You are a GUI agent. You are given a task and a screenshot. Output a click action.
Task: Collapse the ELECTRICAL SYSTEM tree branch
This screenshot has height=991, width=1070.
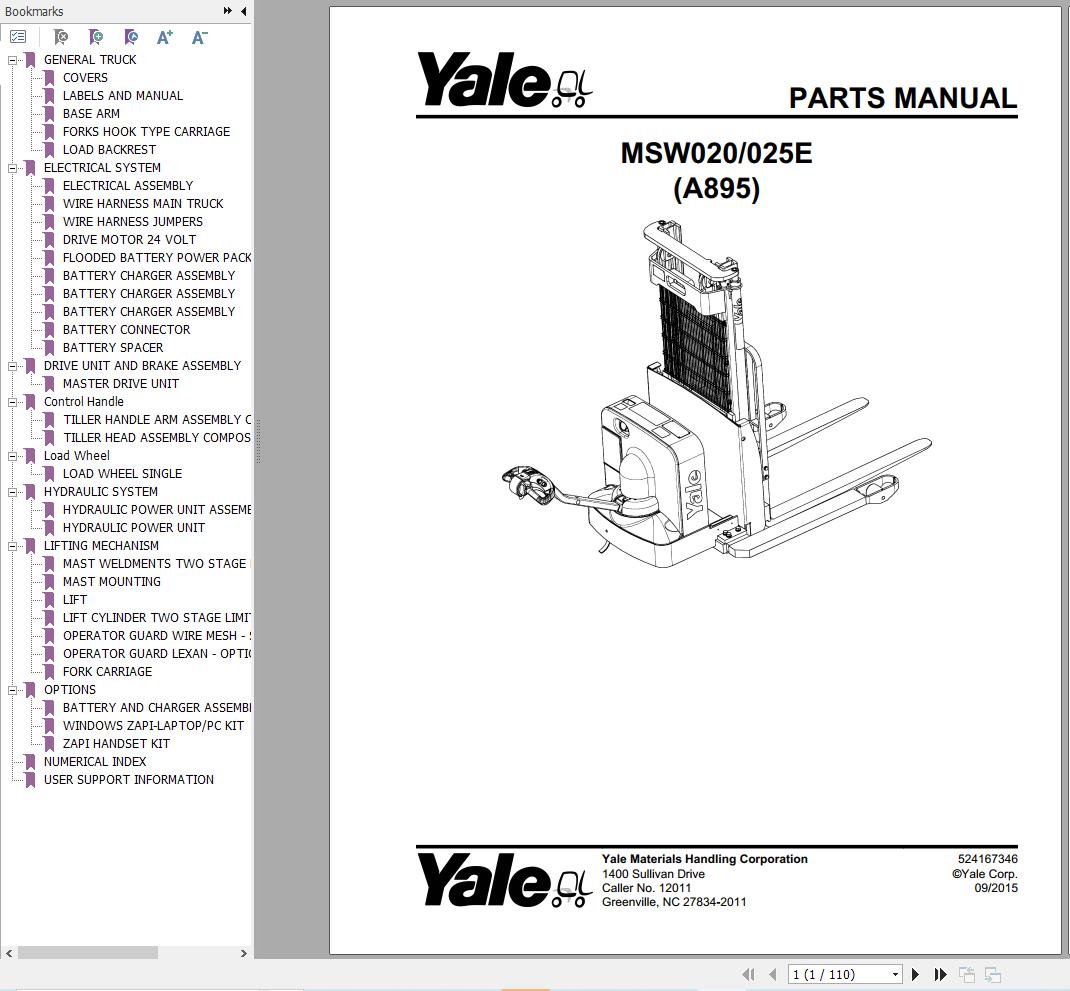point(12,168)
